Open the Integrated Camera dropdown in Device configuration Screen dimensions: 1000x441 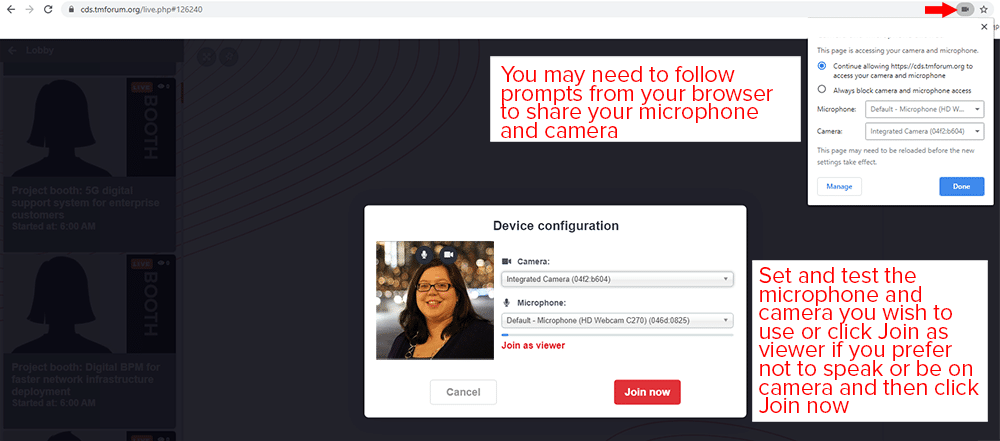pyautogui.click(x=617, y=279)
